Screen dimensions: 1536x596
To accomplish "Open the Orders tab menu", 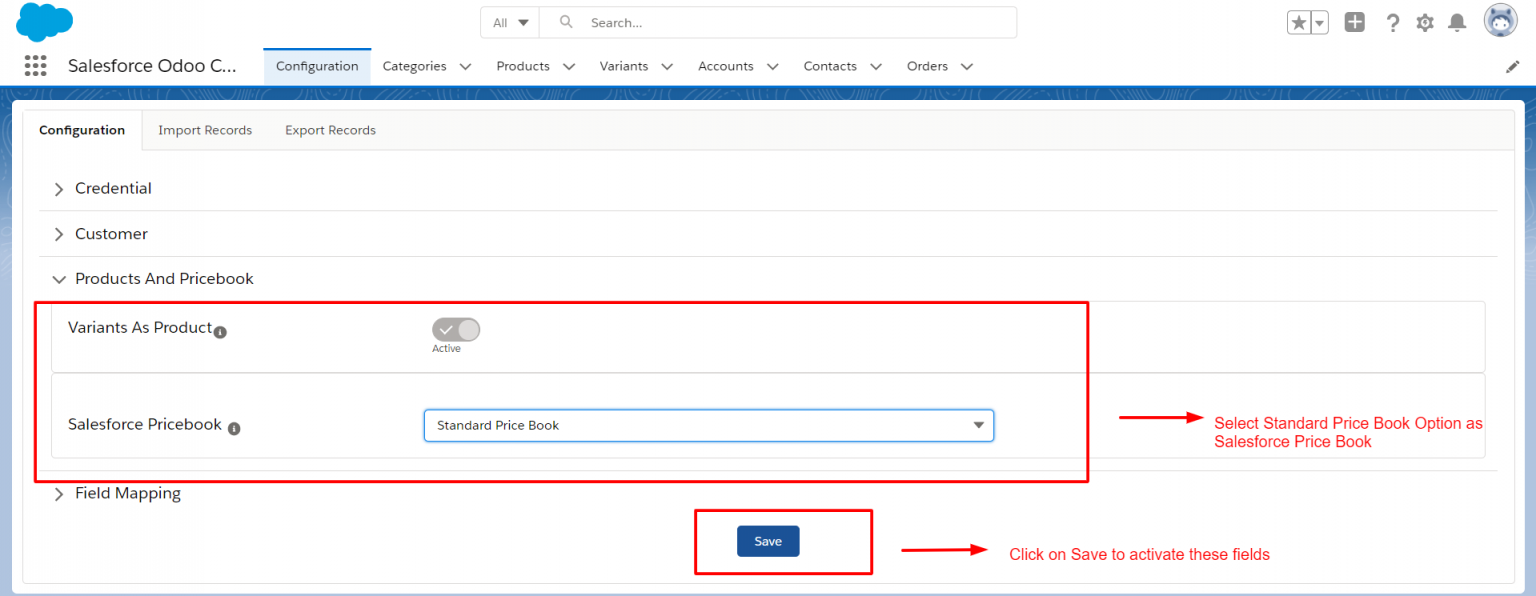I will click(x=966, y=66).
